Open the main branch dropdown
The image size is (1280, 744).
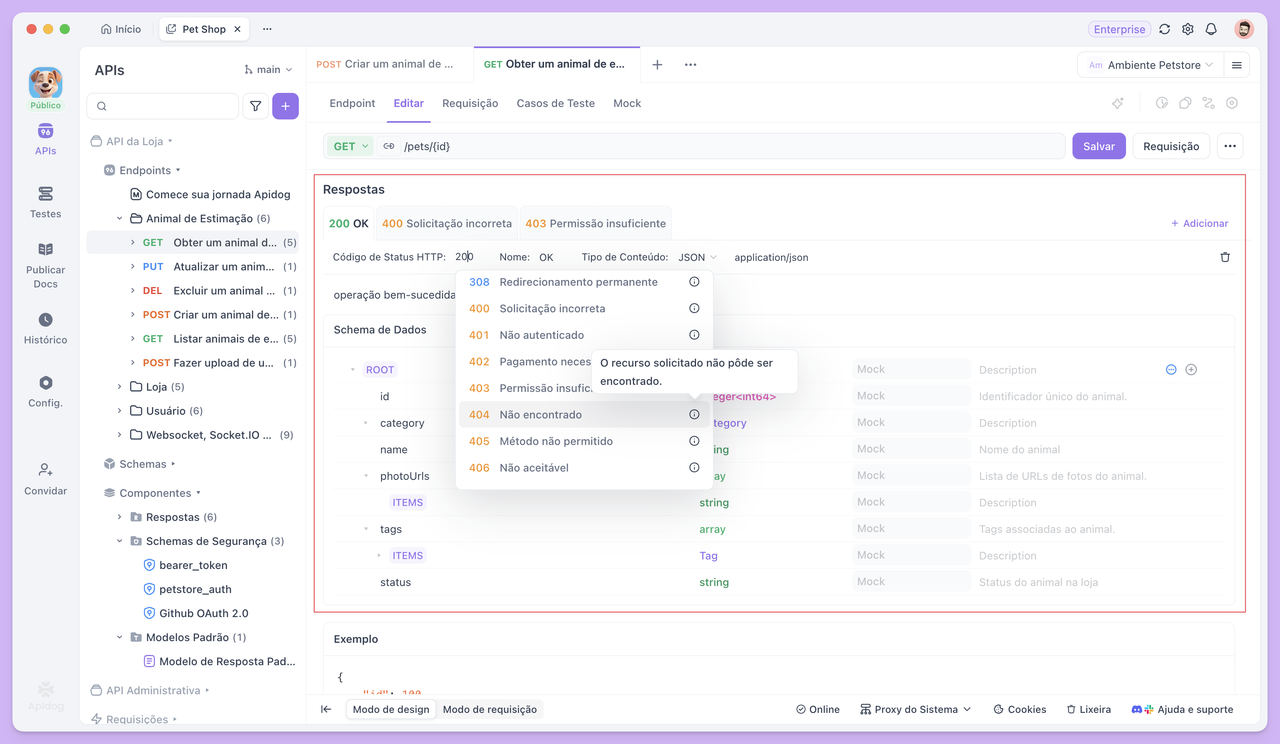pos(268,70)
